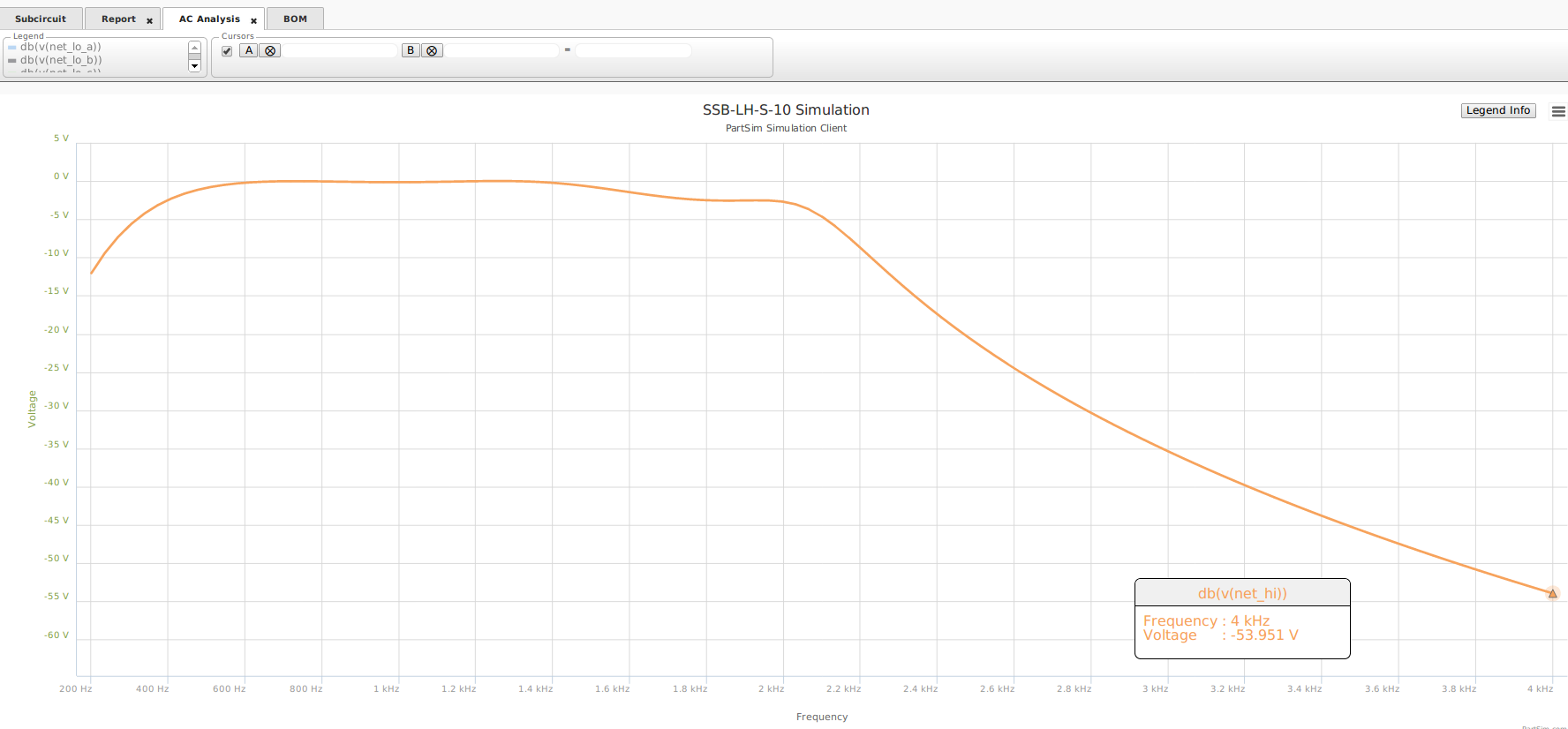
Task: Open the BOM tab
Action: [295, 19]
